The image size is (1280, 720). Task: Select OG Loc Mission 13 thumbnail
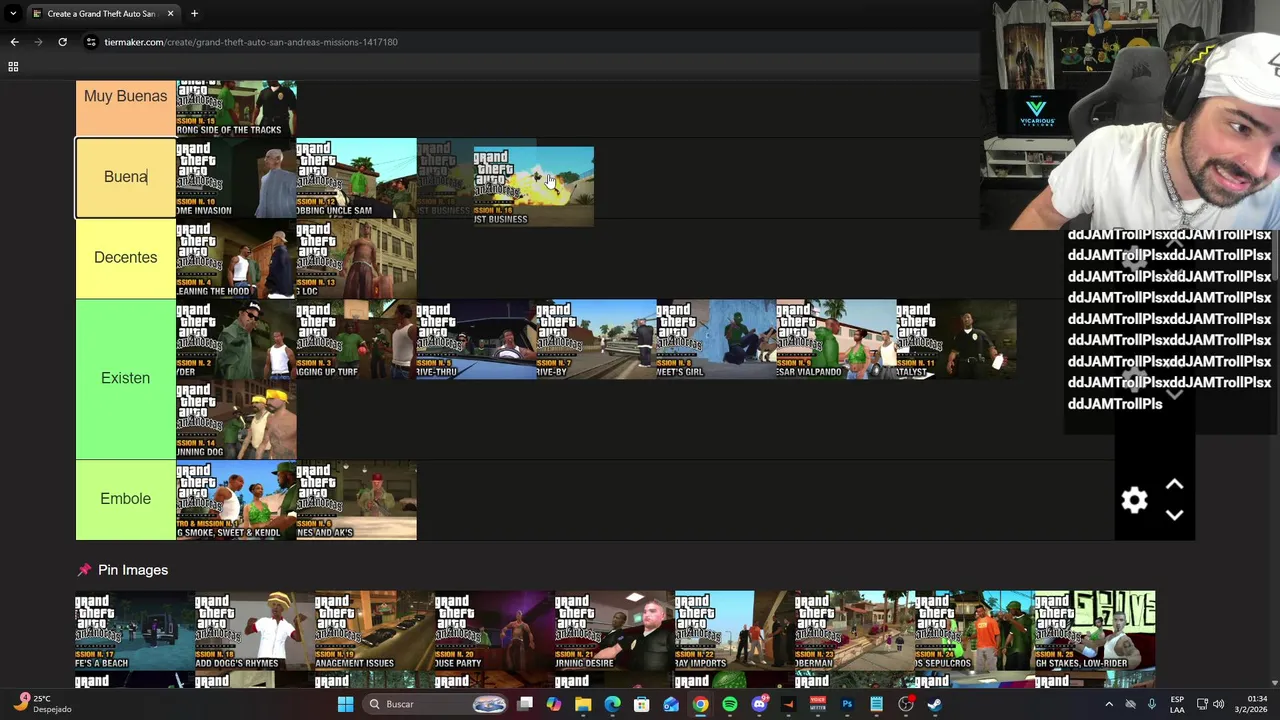coord(356,259)
